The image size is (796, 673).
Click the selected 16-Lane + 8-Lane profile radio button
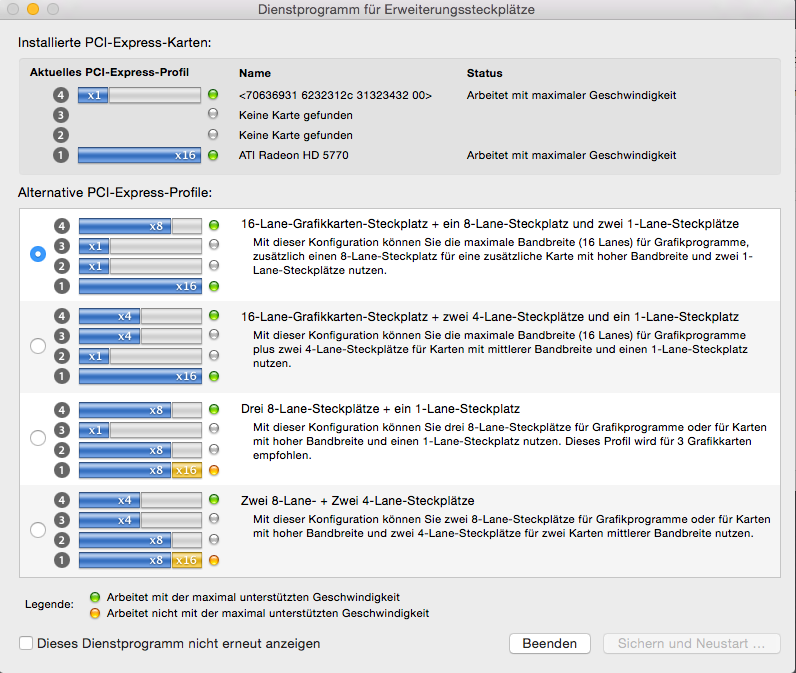[x=38, y=254]
